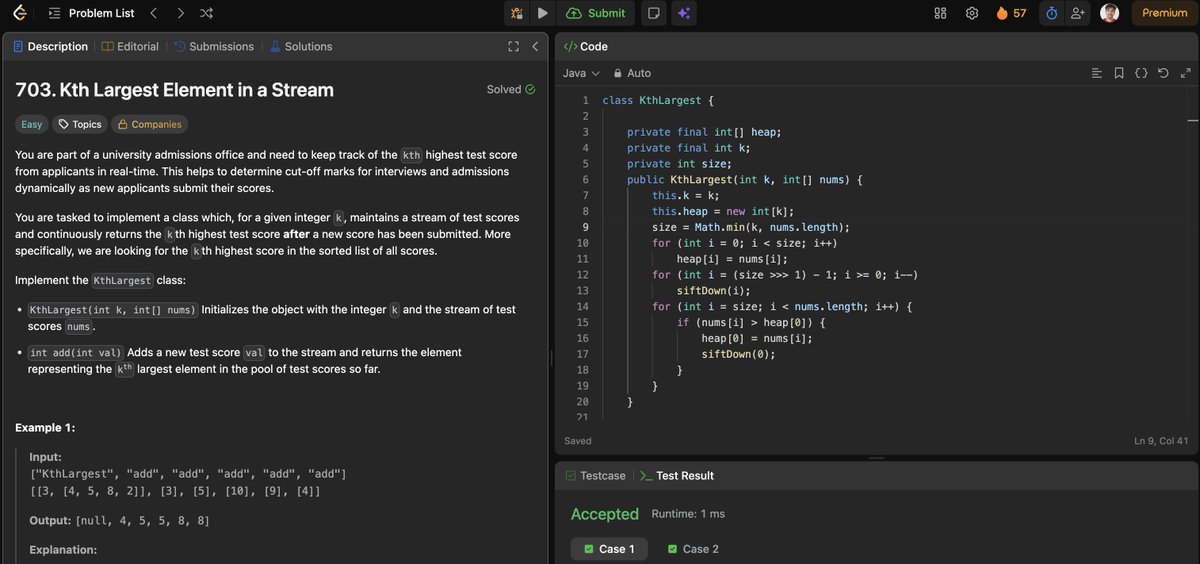Image resolution: width=1200 pixels, height=564 pixels.
Task: Select Case 1 result
Action: [609, 549]
